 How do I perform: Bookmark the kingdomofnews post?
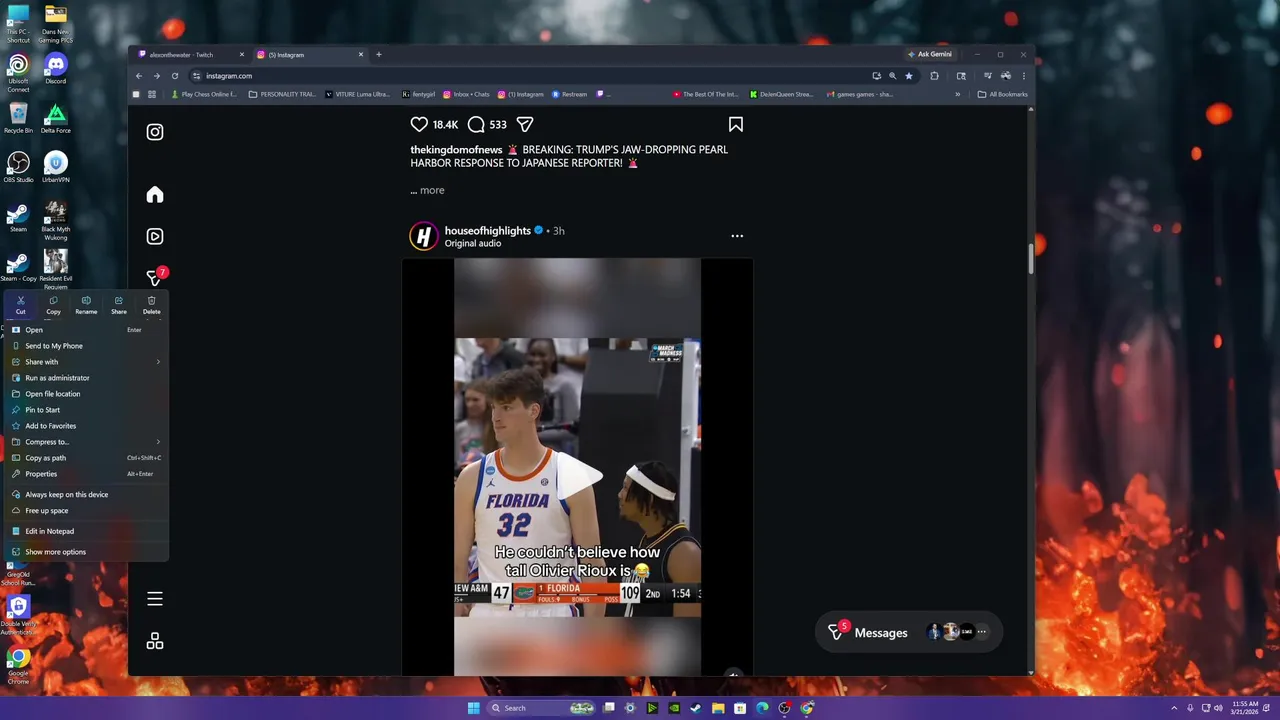[x=736, y=124]
